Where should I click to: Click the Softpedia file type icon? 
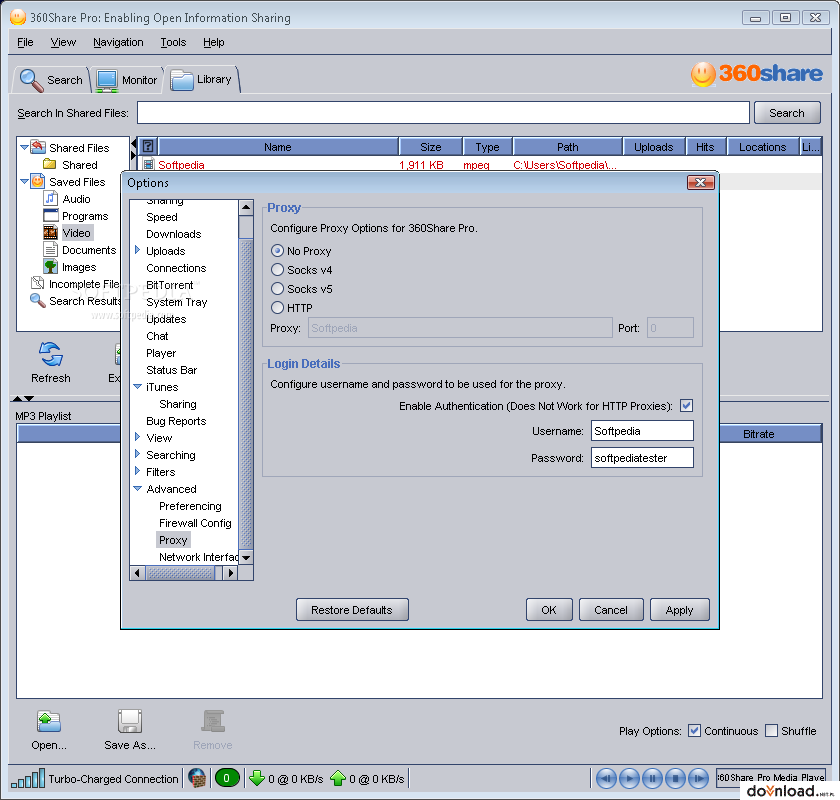148,165
